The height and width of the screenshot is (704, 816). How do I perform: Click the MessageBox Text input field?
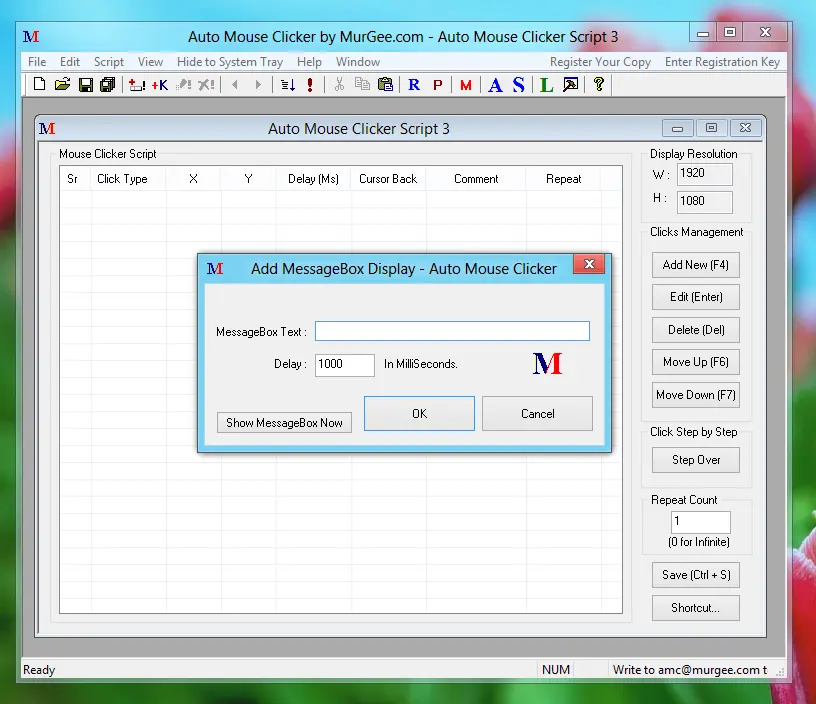pos(452,331)
